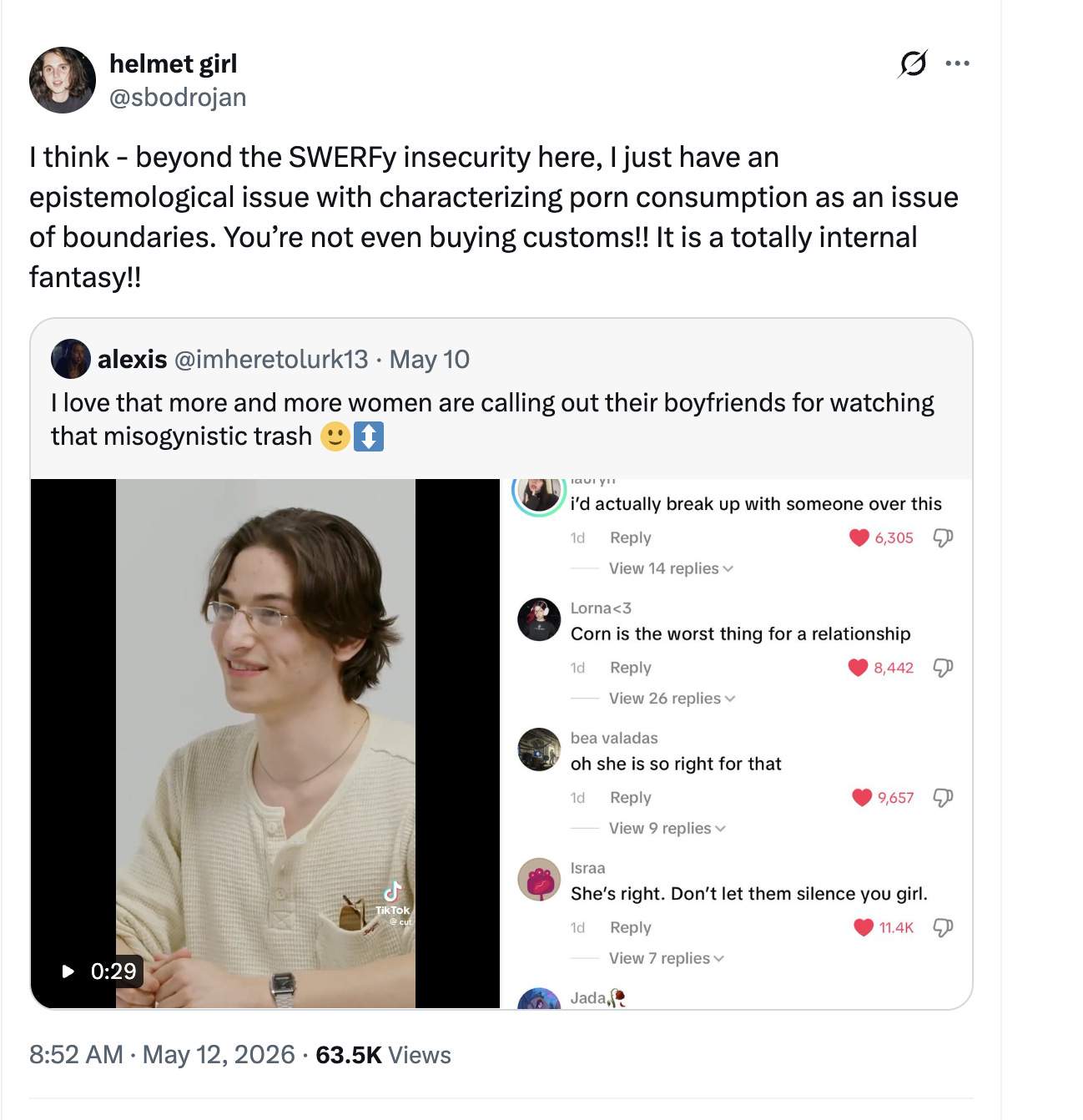Expand View 7 replies under Israa
Image resolution: width=1083 pixels, height=1120 pixels.
tap(667, 958)
